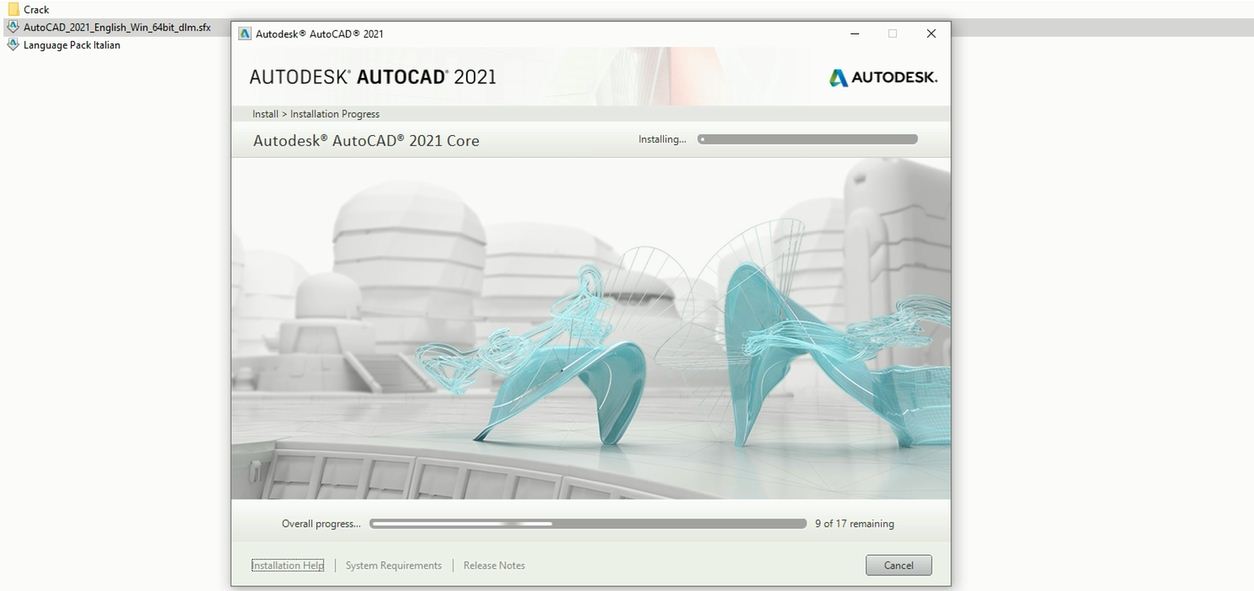Click the Crack folder icon
This screenshot has height=591, width=1254.
click(13, 9)
